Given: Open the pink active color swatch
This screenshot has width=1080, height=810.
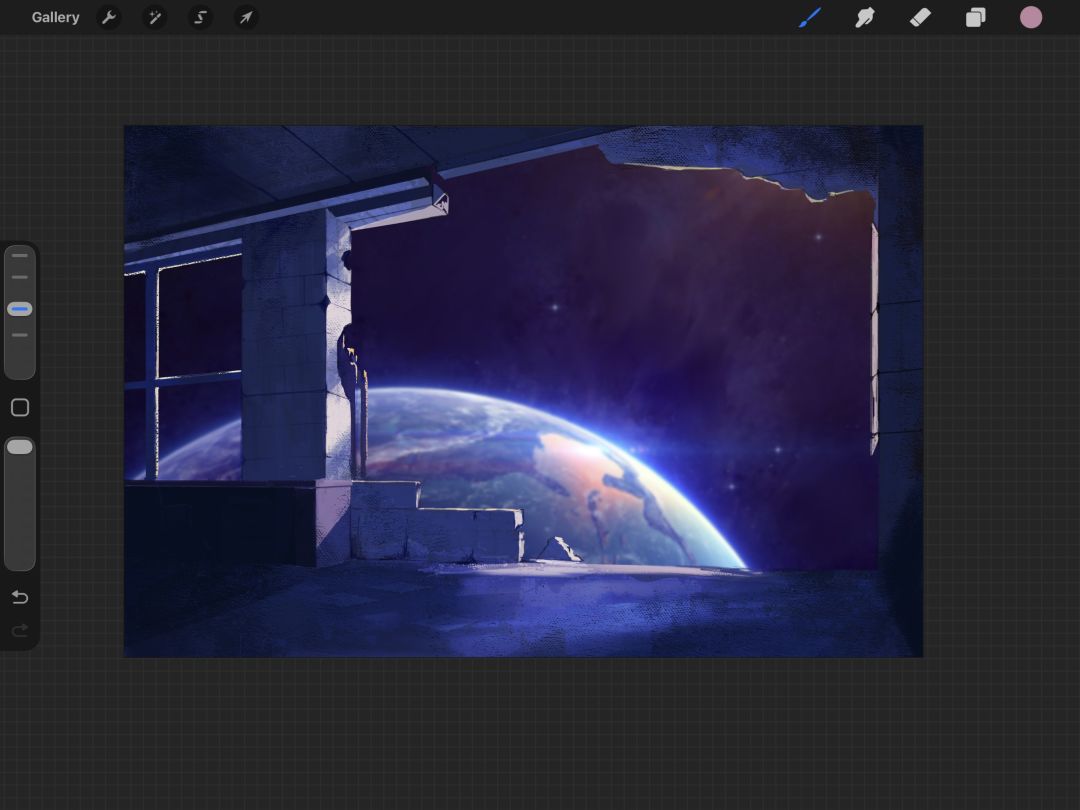Looking at the screenshot, I should point(1030,17).
